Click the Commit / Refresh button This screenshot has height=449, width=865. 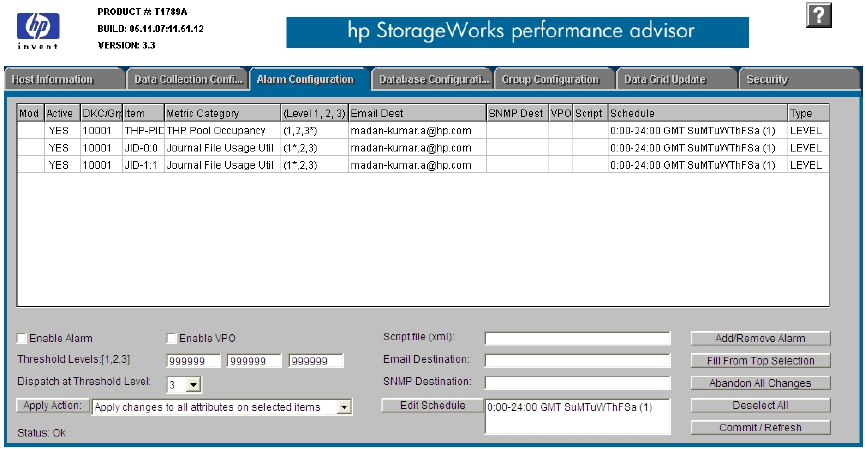click(x=760, y=427)
